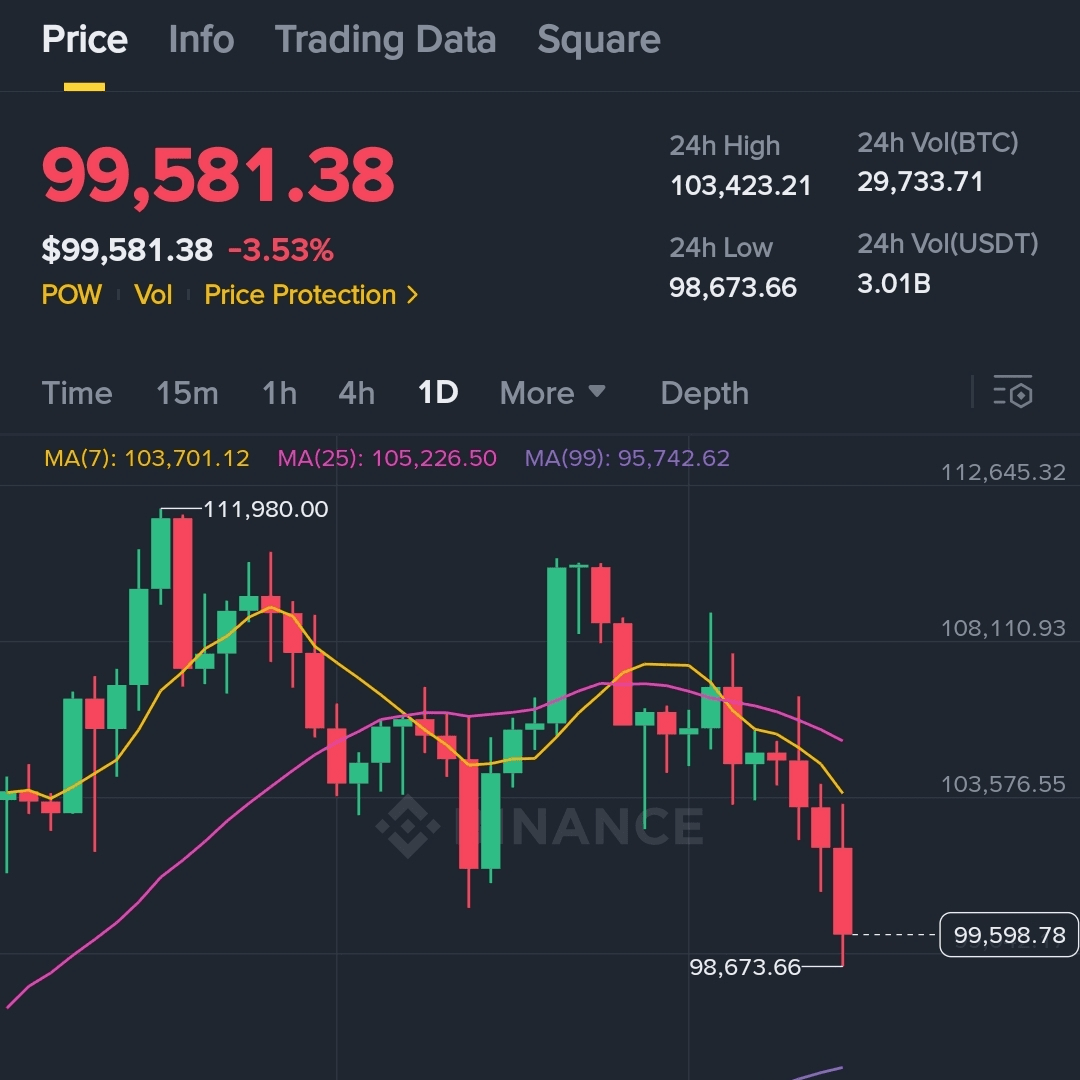Image resolution: width=1080 pixels, height=1080 pixels.
Task: Go to the Square tab
Action: 598,40
